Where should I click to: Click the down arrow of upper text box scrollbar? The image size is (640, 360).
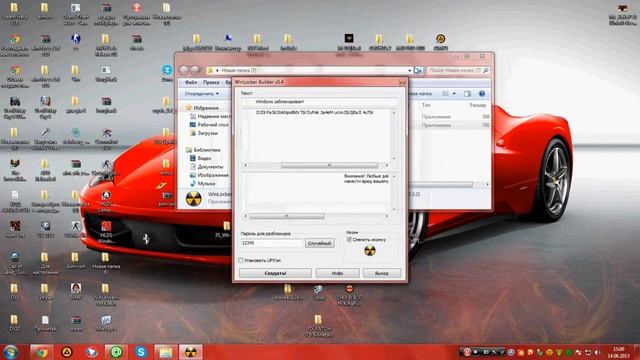tap(394, 158)
